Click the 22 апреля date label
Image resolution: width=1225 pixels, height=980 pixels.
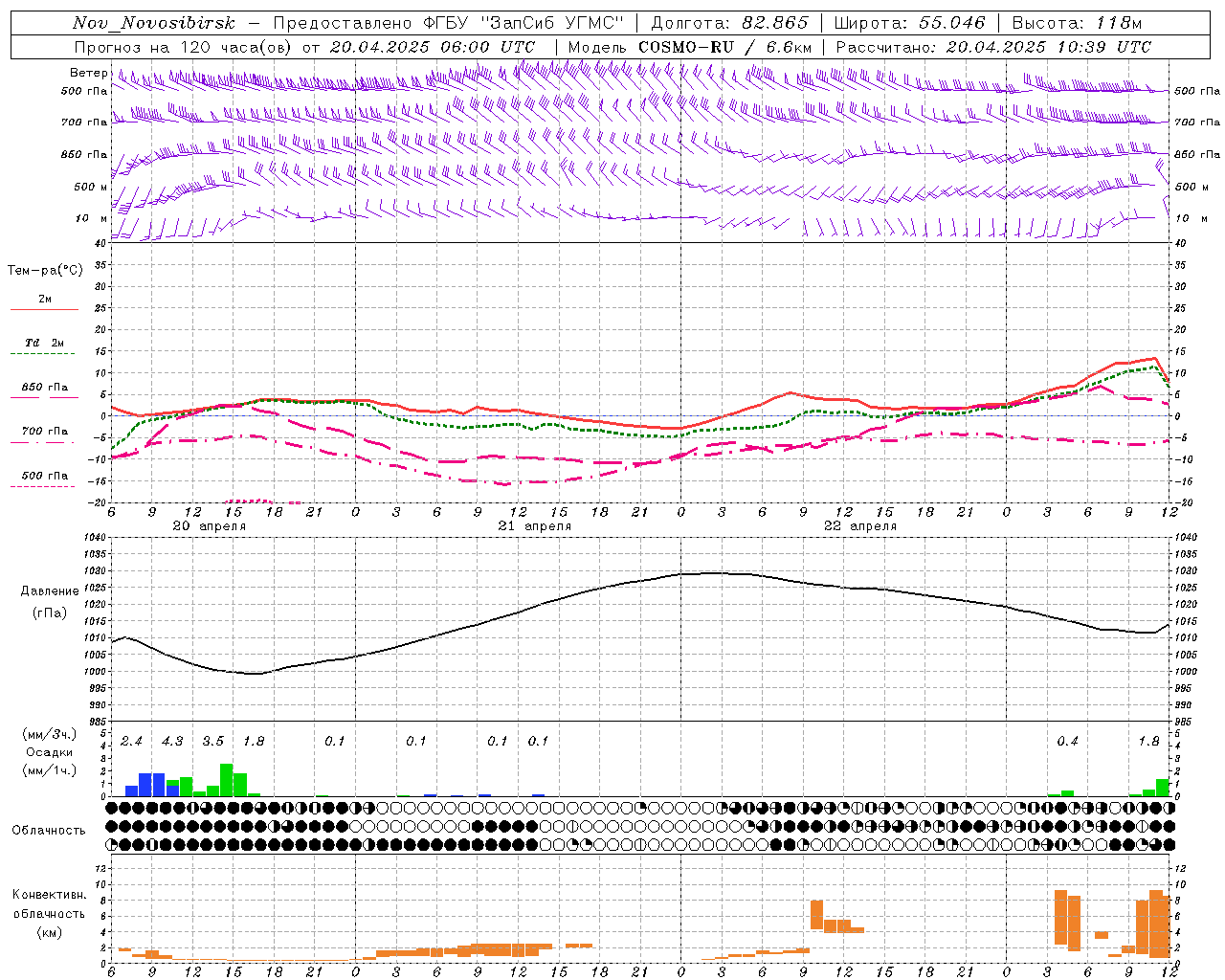(x=859, y=526)
